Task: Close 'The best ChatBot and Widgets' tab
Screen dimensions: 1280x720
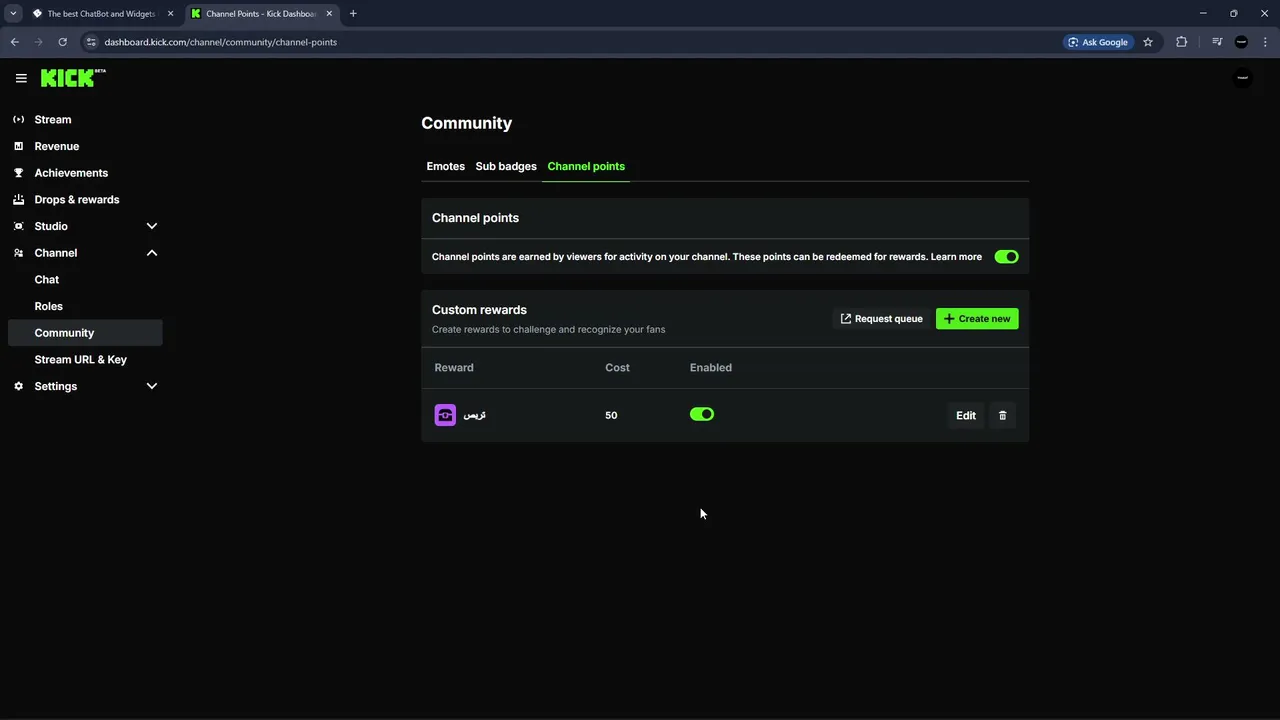Action: pos(170,14)
